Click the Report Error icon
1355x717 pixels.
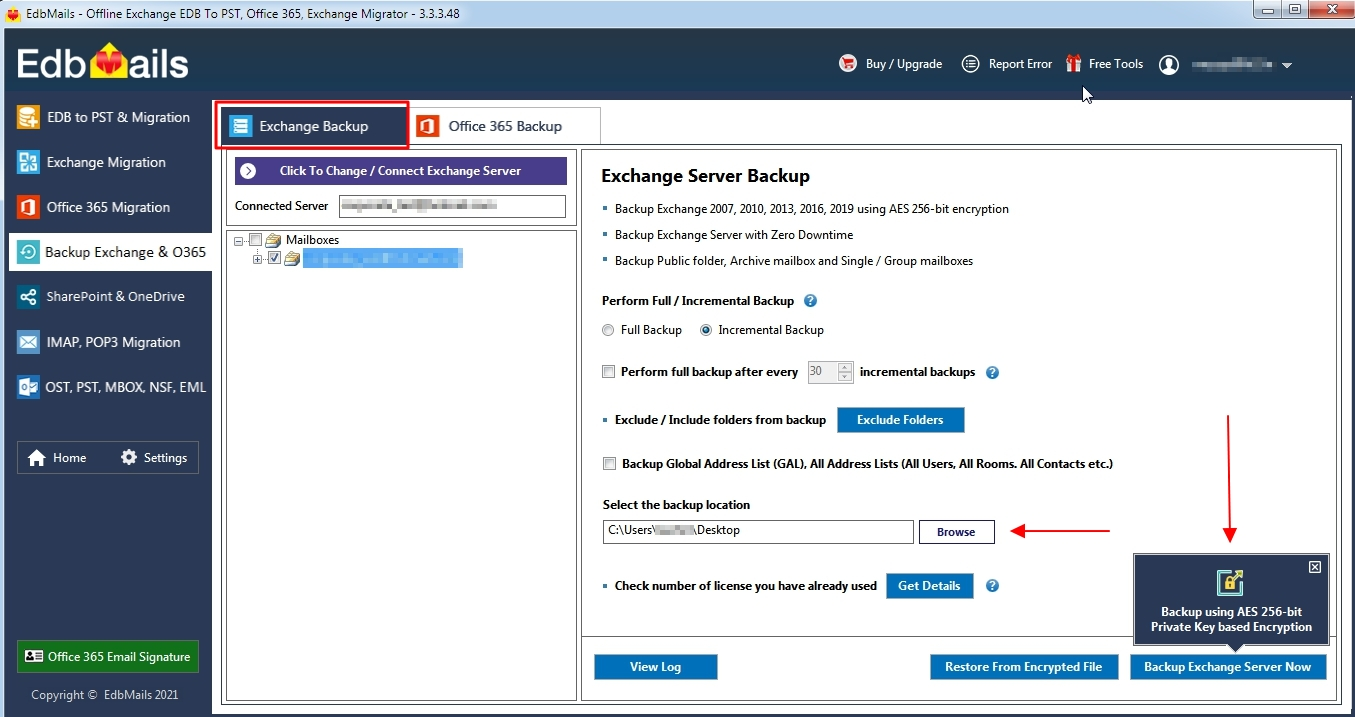[x=969, y=63]
